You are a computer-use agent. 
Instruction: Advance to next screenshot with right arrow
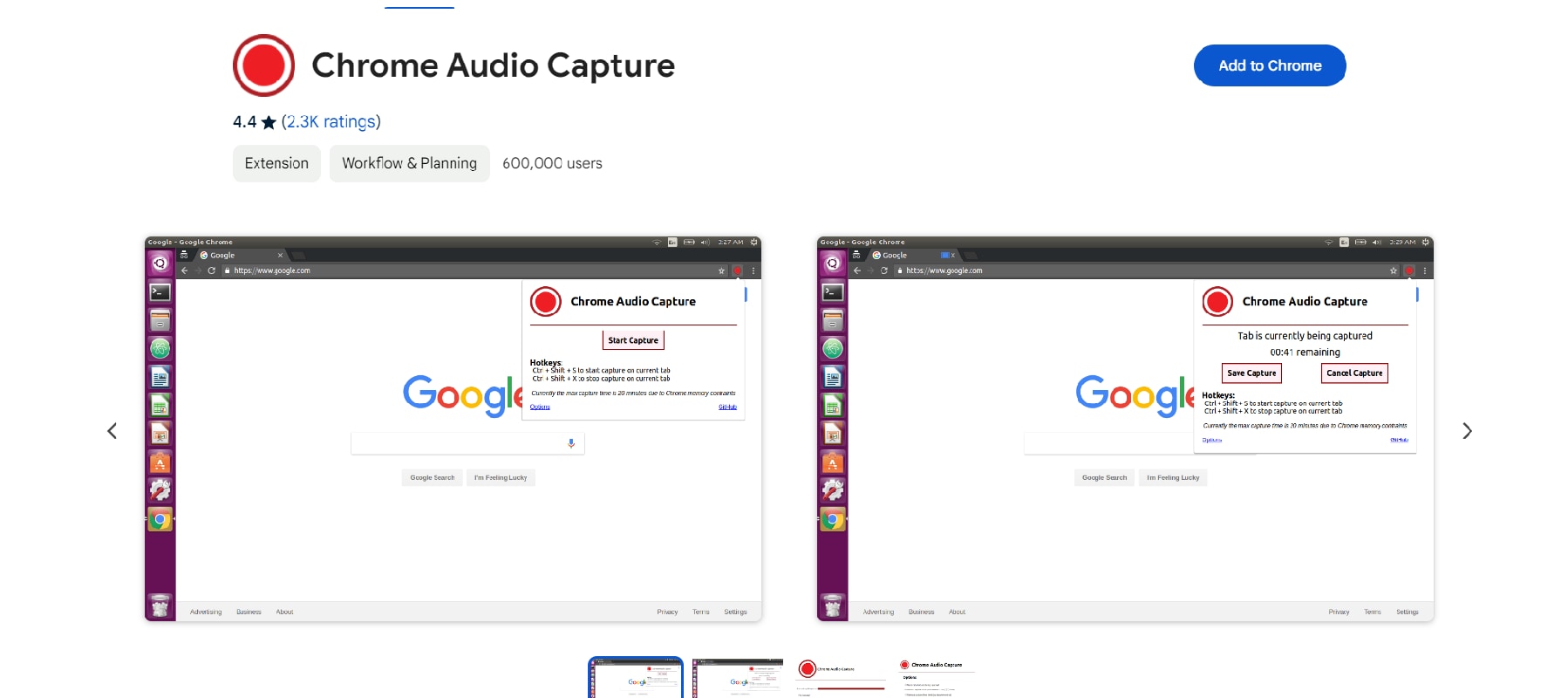1467,431
